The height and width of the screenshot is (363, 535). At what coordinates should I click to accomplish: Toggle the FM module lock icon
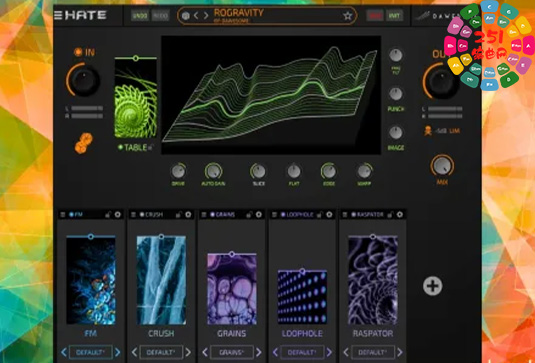pyautogui.click(x=108, y=215)
